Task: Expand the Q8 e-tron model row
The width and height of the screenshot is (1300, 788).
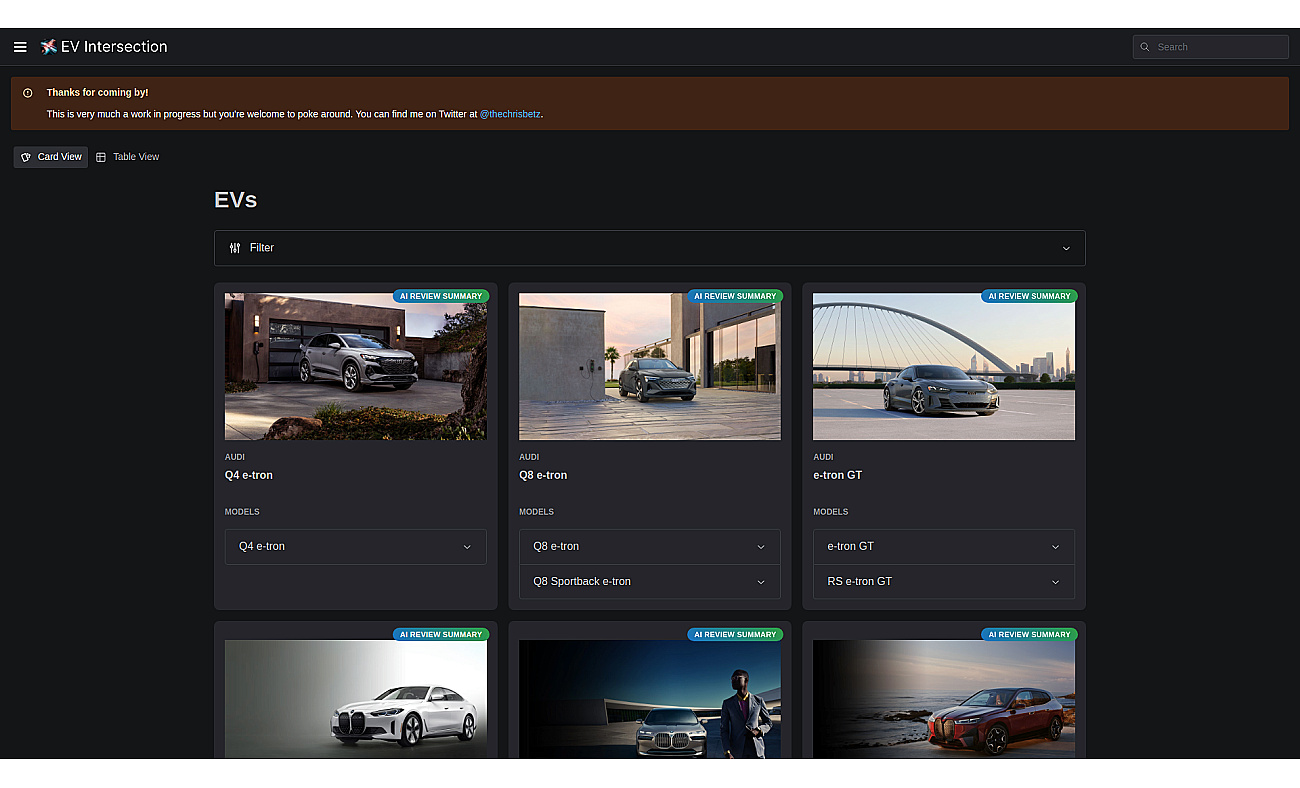Action: point(650,547)
